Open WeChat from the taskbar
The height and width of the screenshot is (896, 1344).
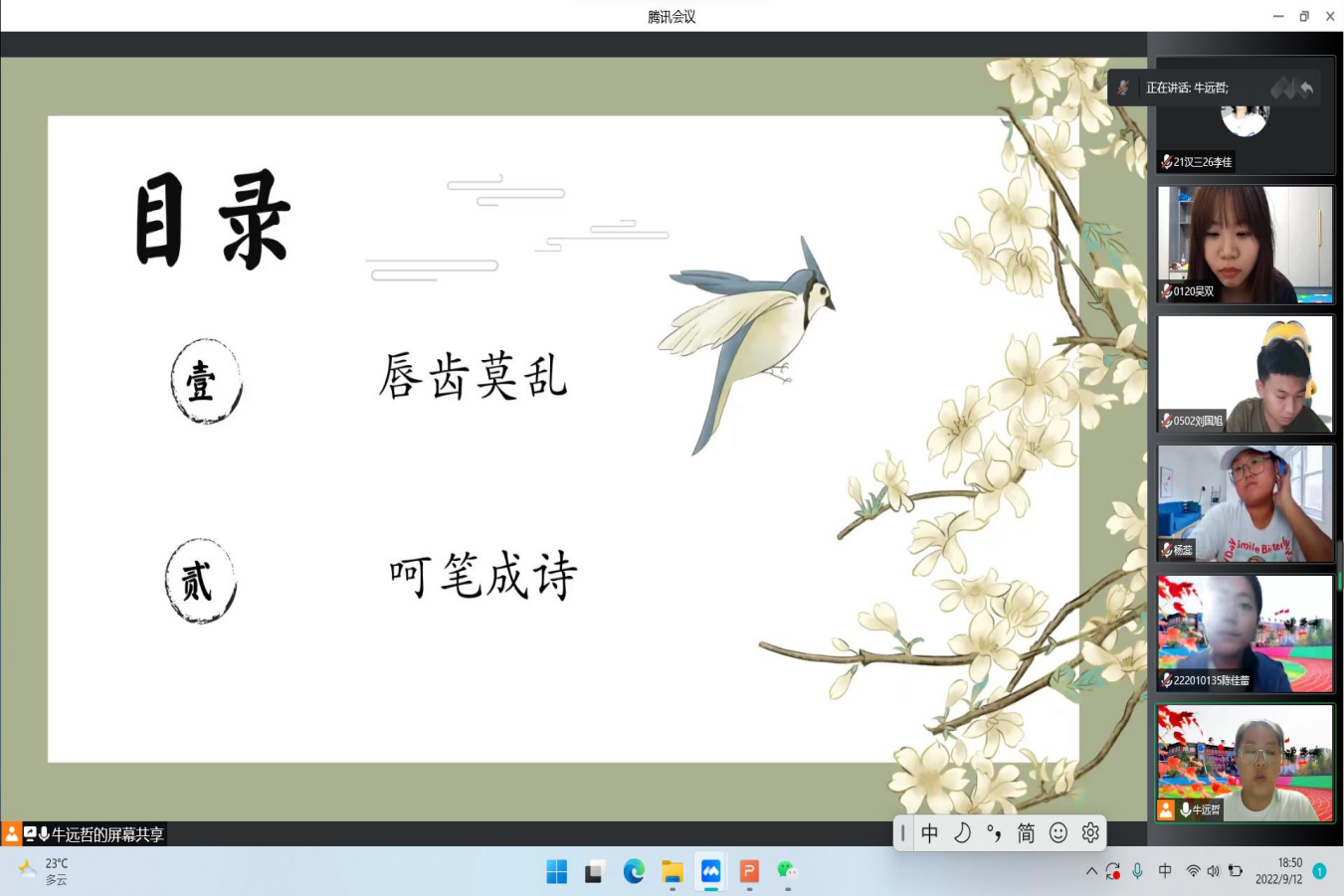click(787, 872)
